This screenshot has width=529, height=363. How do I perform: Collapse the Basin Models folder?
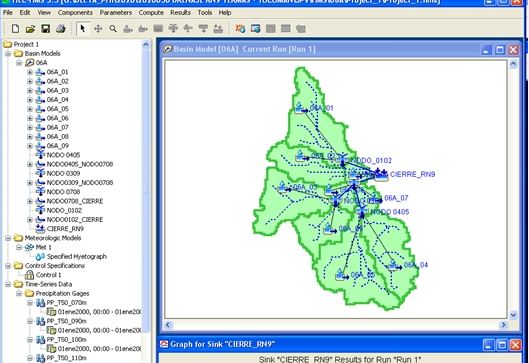click(x=8, y=54)
